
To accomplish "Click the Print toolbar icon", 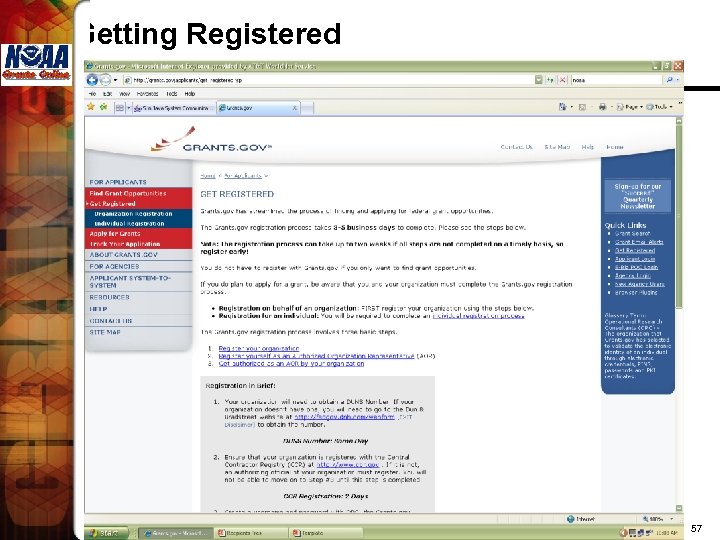I will (602, 107).
